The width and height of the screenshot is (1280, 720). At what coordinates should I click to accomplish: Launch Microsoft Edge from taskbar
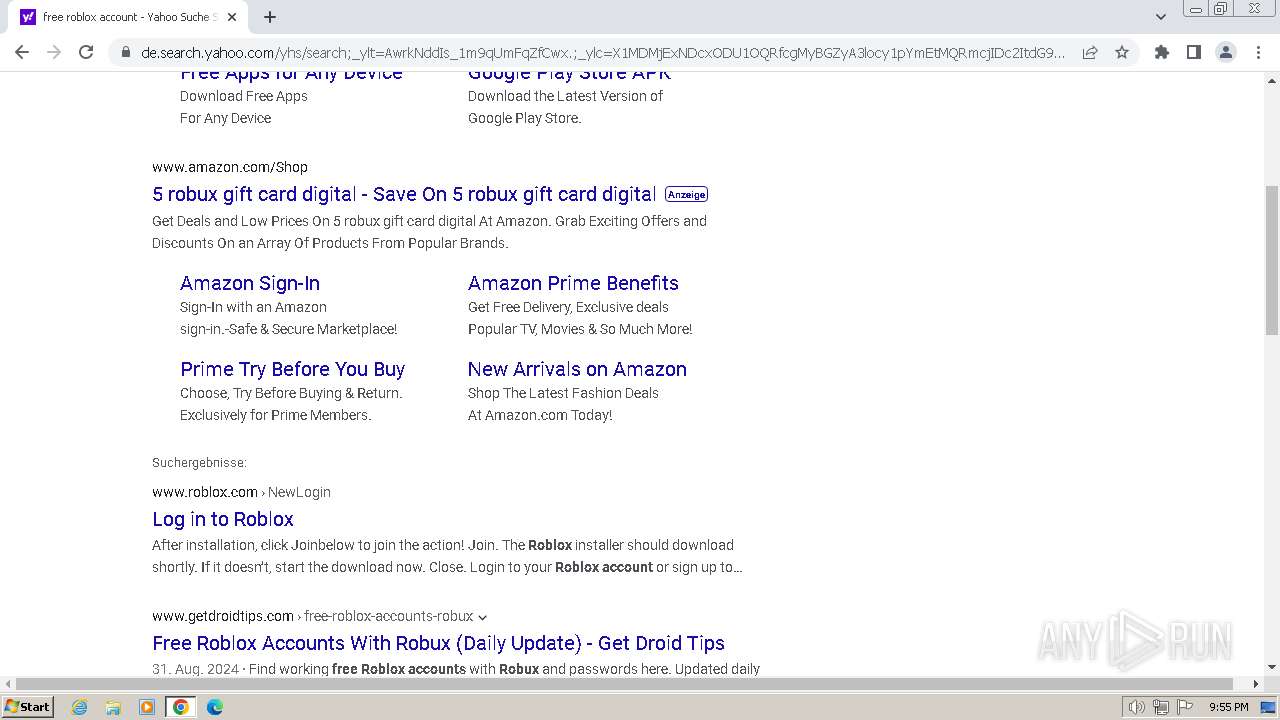coord(215,707)
